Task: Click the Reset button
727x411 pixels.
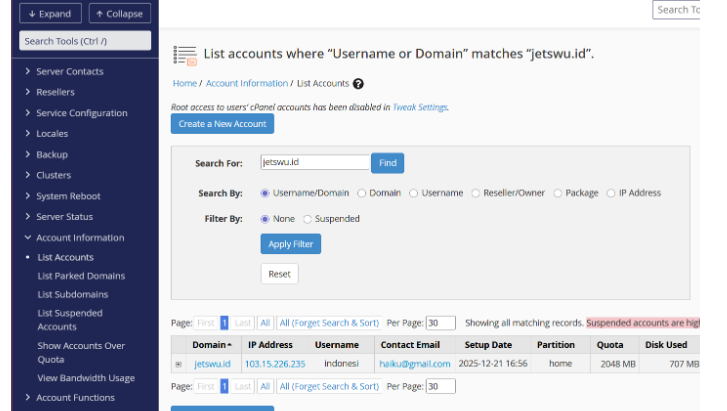Action: coord(280,274)
